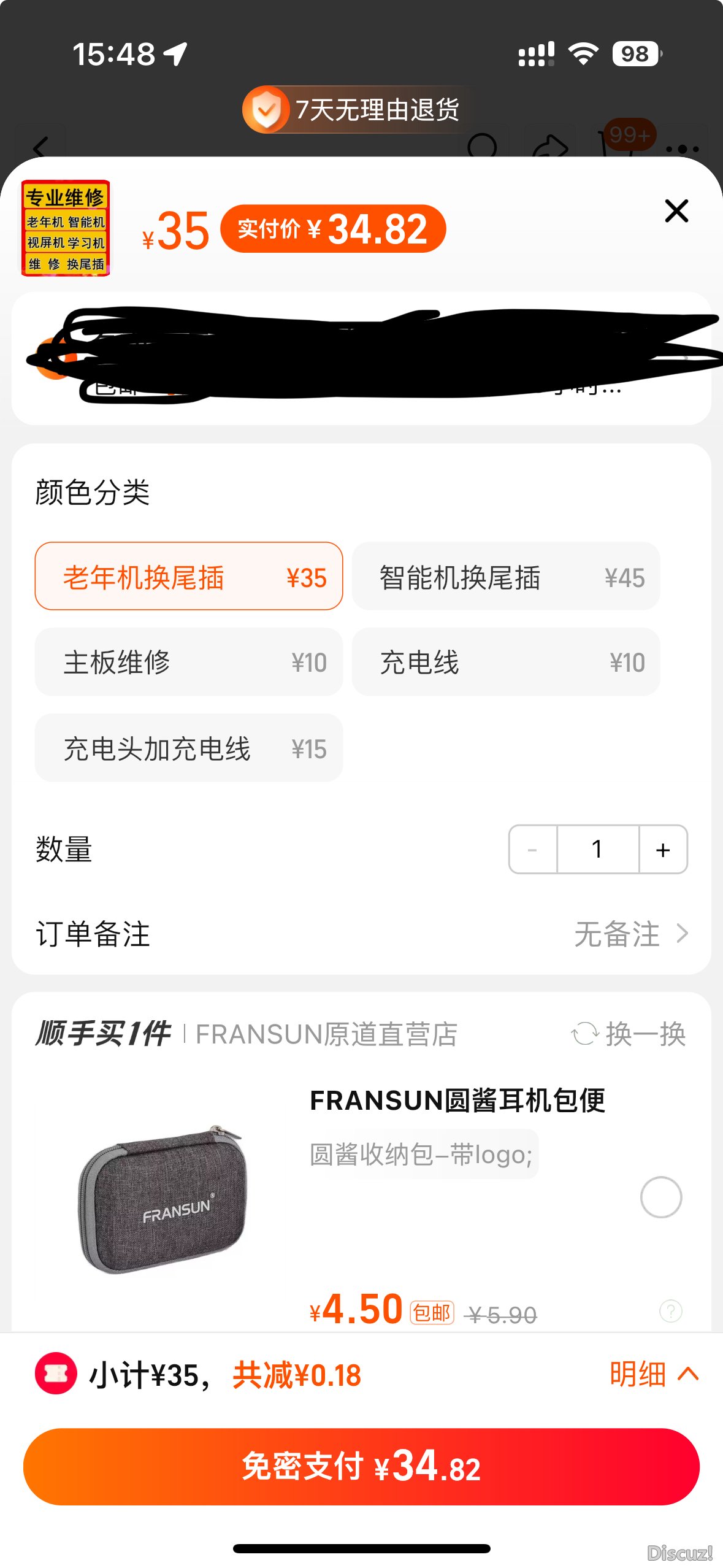Tap the help question mark icon
723x1568 pixels.
670,1311
